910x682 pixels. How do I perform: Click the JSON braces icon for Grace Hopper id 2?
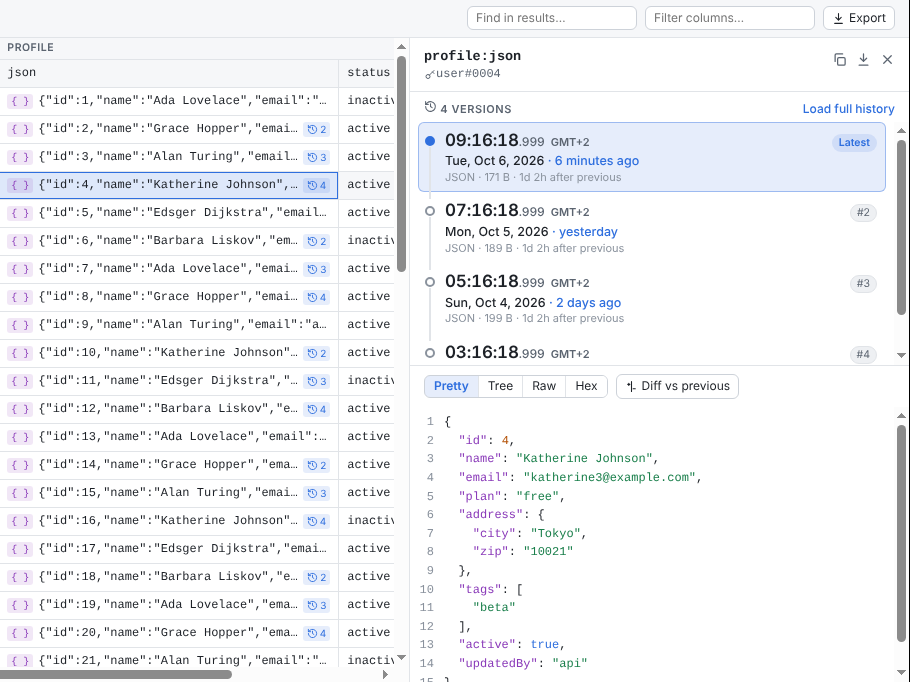tap(20, 129)
